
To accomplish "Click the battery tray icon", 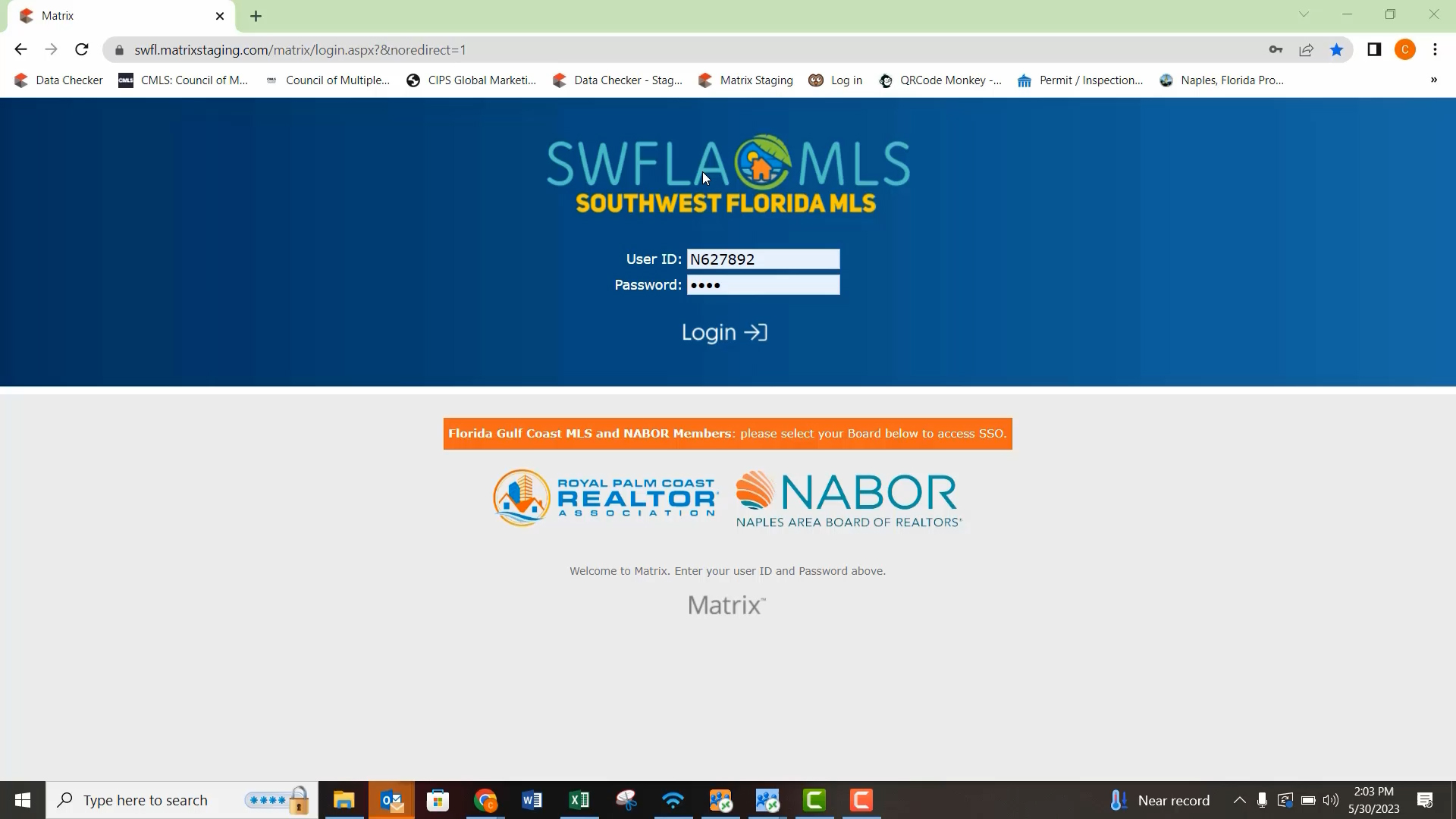I will coord(1308,800).
